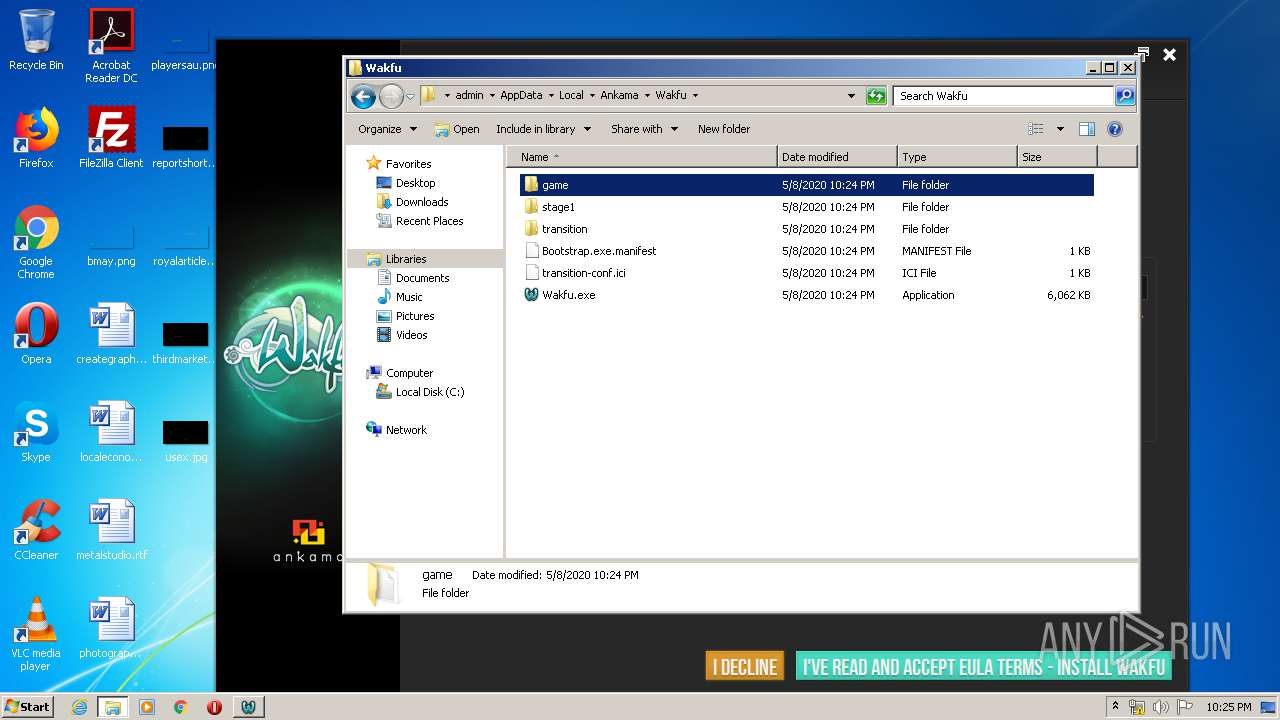Click the AppData breadcrumb in the address bar
This screenshot has height=720, width=1280.
pos(521,96)
